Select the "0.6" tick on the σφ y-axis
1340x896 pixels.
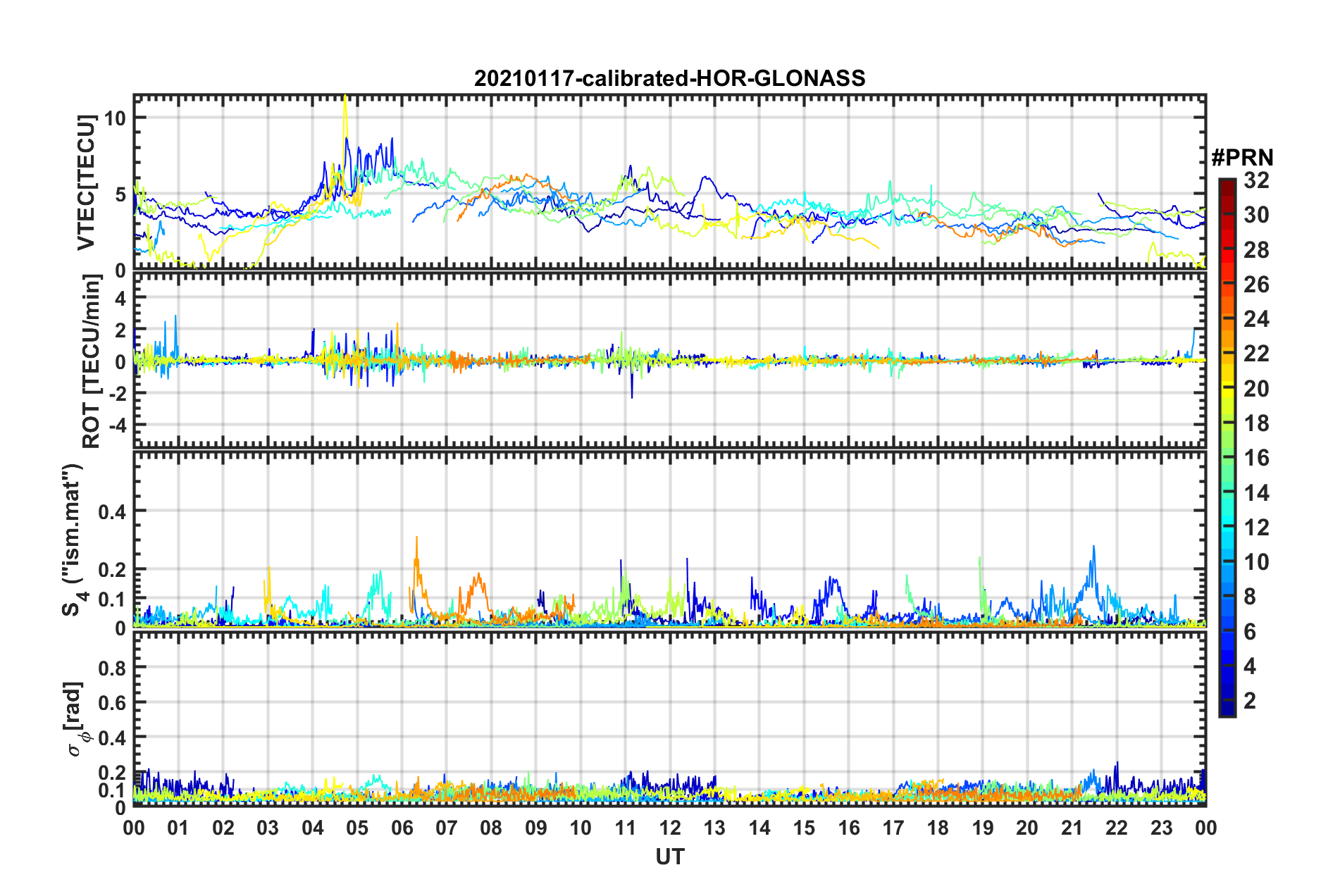112,702
